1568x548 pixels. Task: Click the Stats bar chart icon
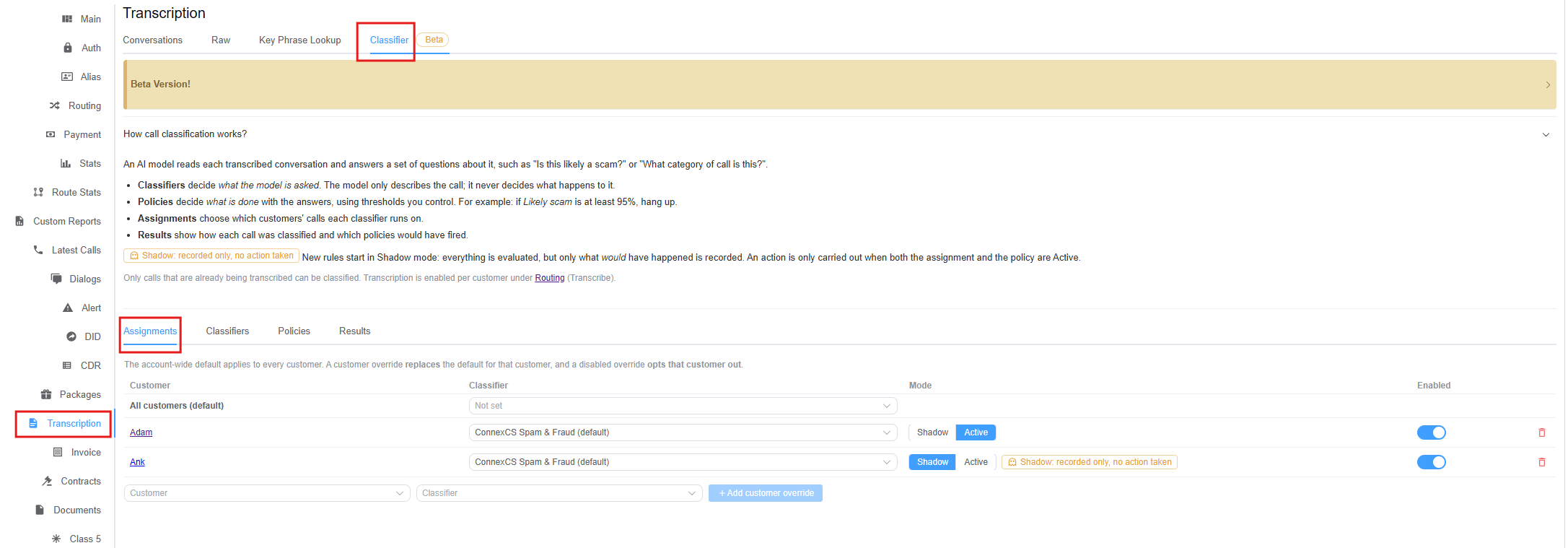click(66, 163)
